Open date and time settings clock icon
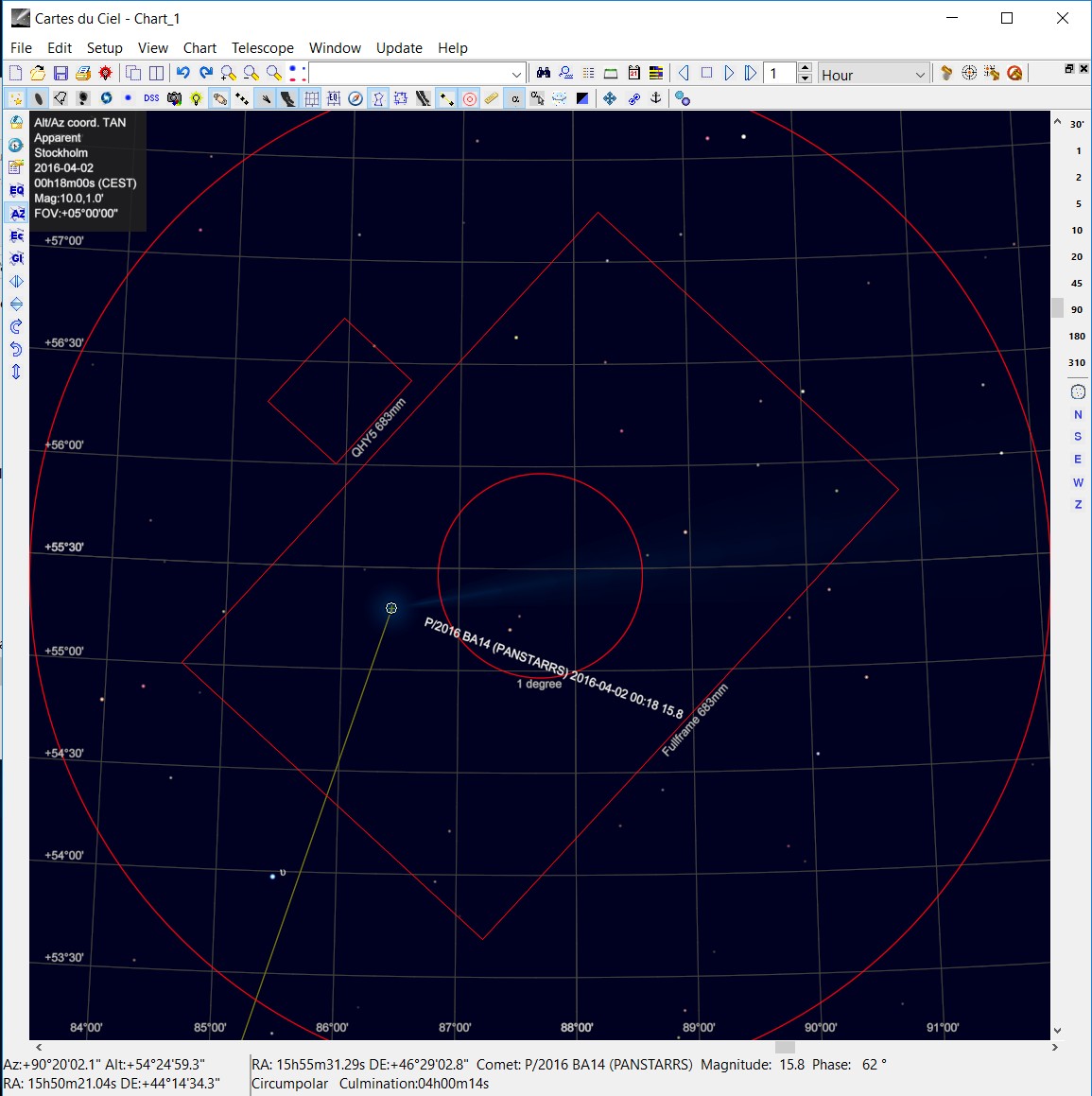 (17, 145)
